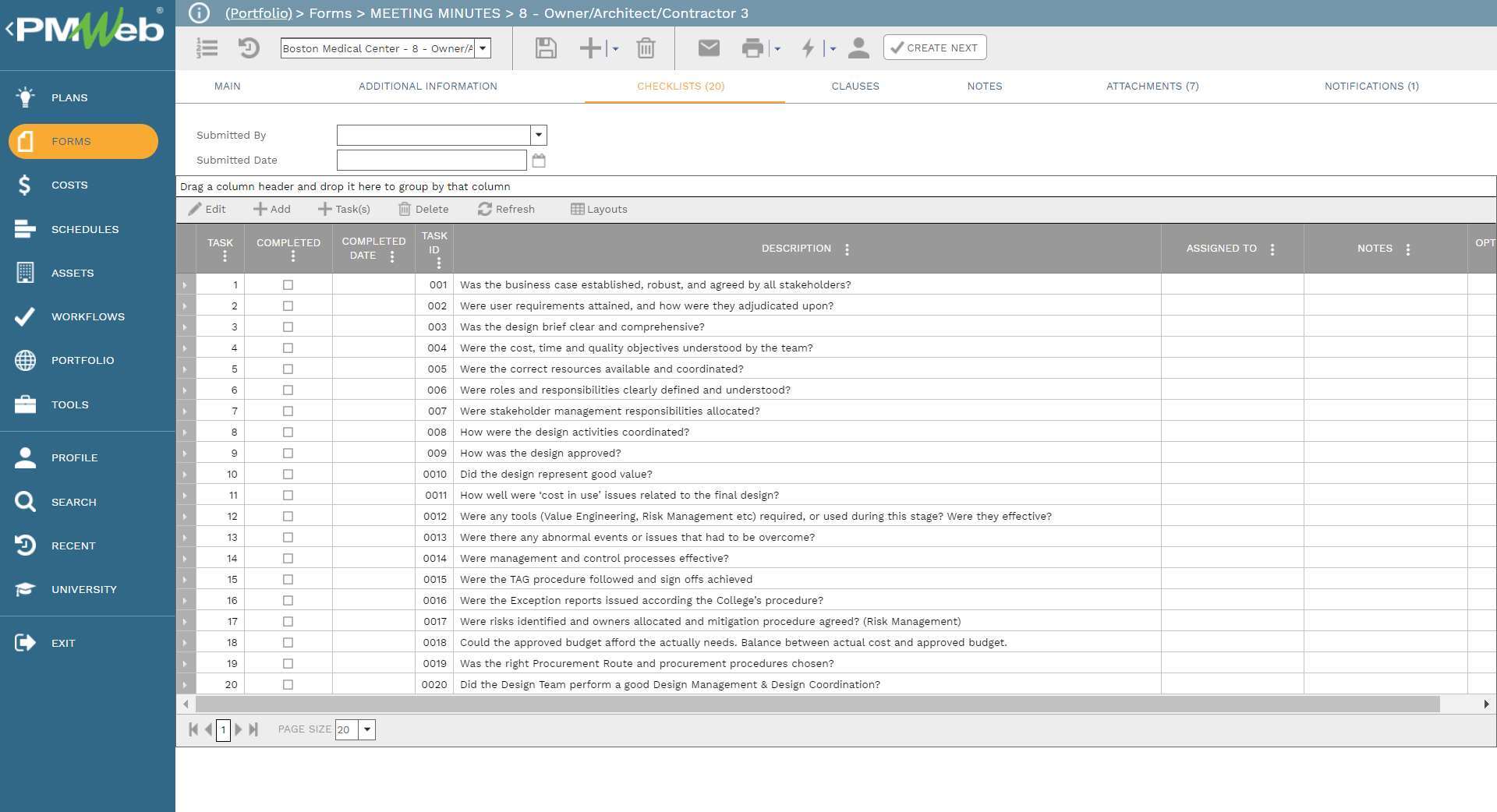Expand row 1 detail arrow

coord(186,285)
